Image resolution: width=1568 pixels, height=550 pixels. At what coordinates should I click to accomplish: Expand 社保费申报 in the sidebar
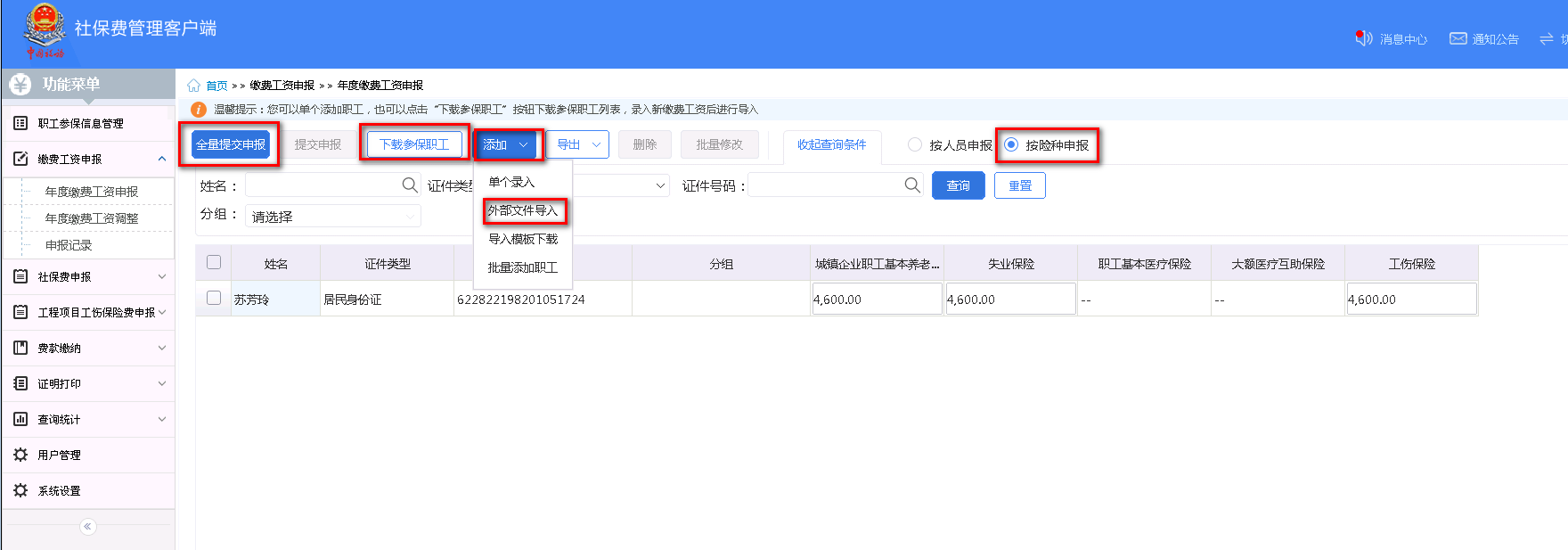tap(89, 276)
